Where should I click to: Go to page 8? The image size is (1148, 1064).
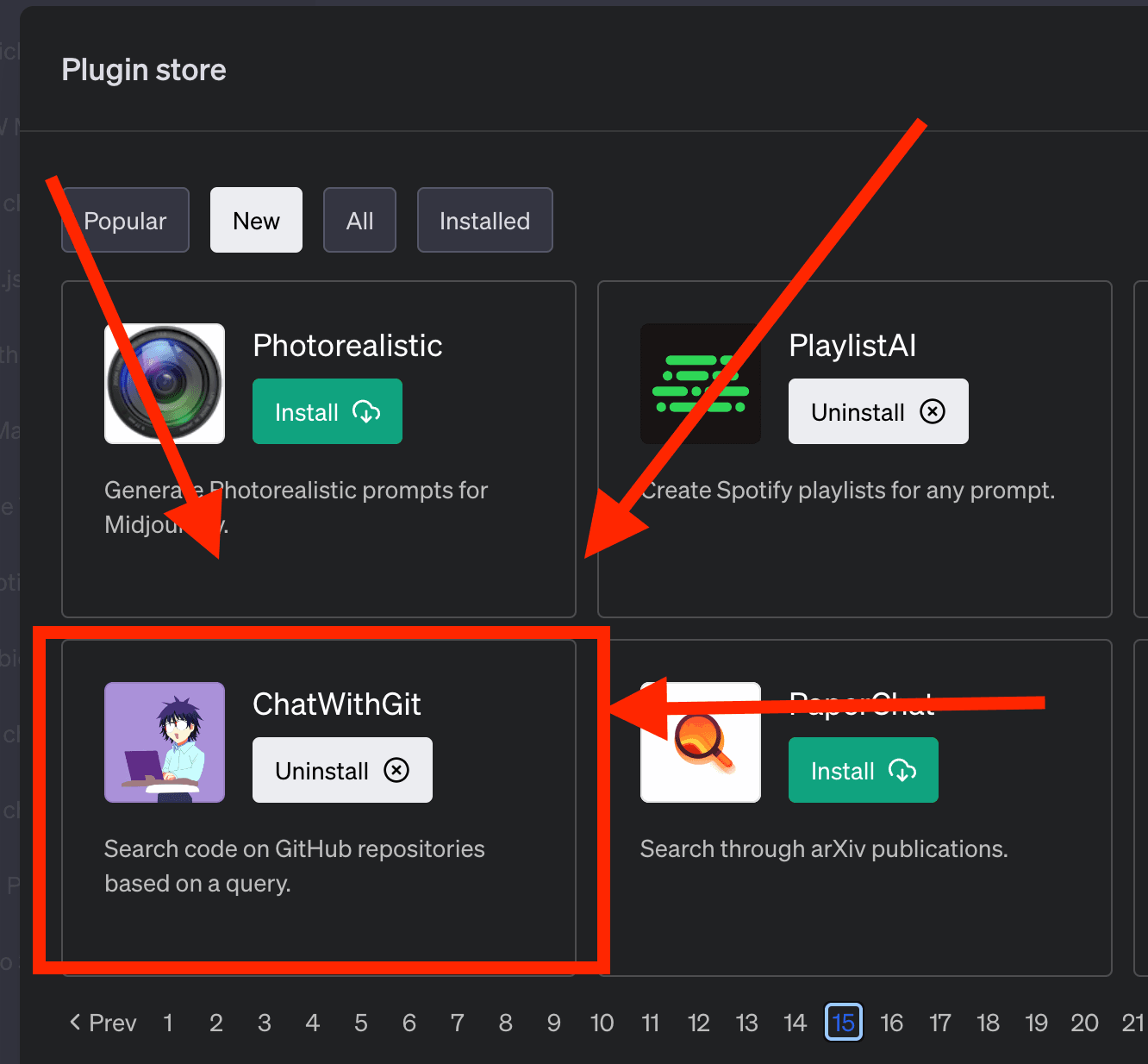(x=506, y=1023)
